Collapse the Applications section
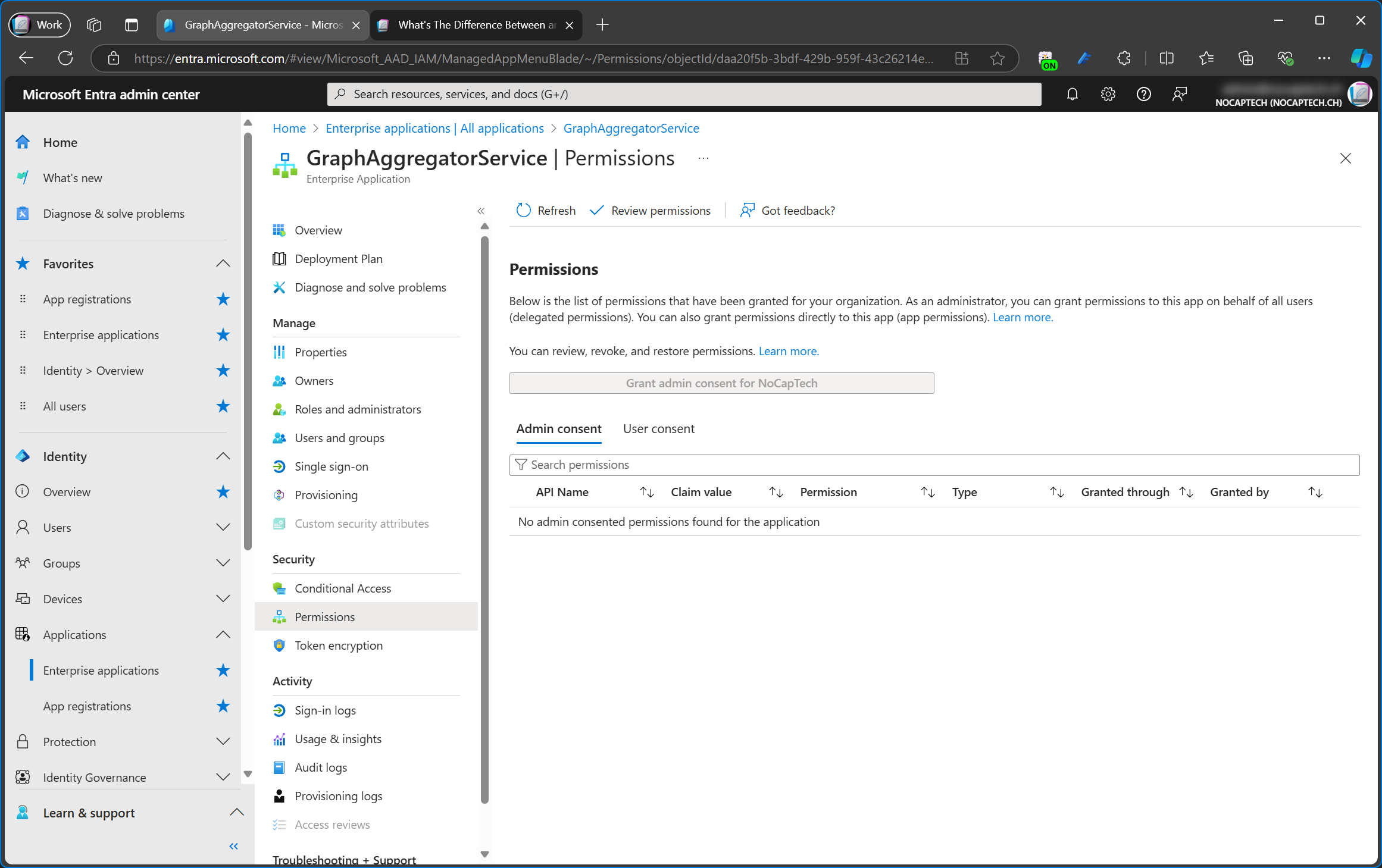This screenshot has width=1382, height=868. click(x=223, y=635)
